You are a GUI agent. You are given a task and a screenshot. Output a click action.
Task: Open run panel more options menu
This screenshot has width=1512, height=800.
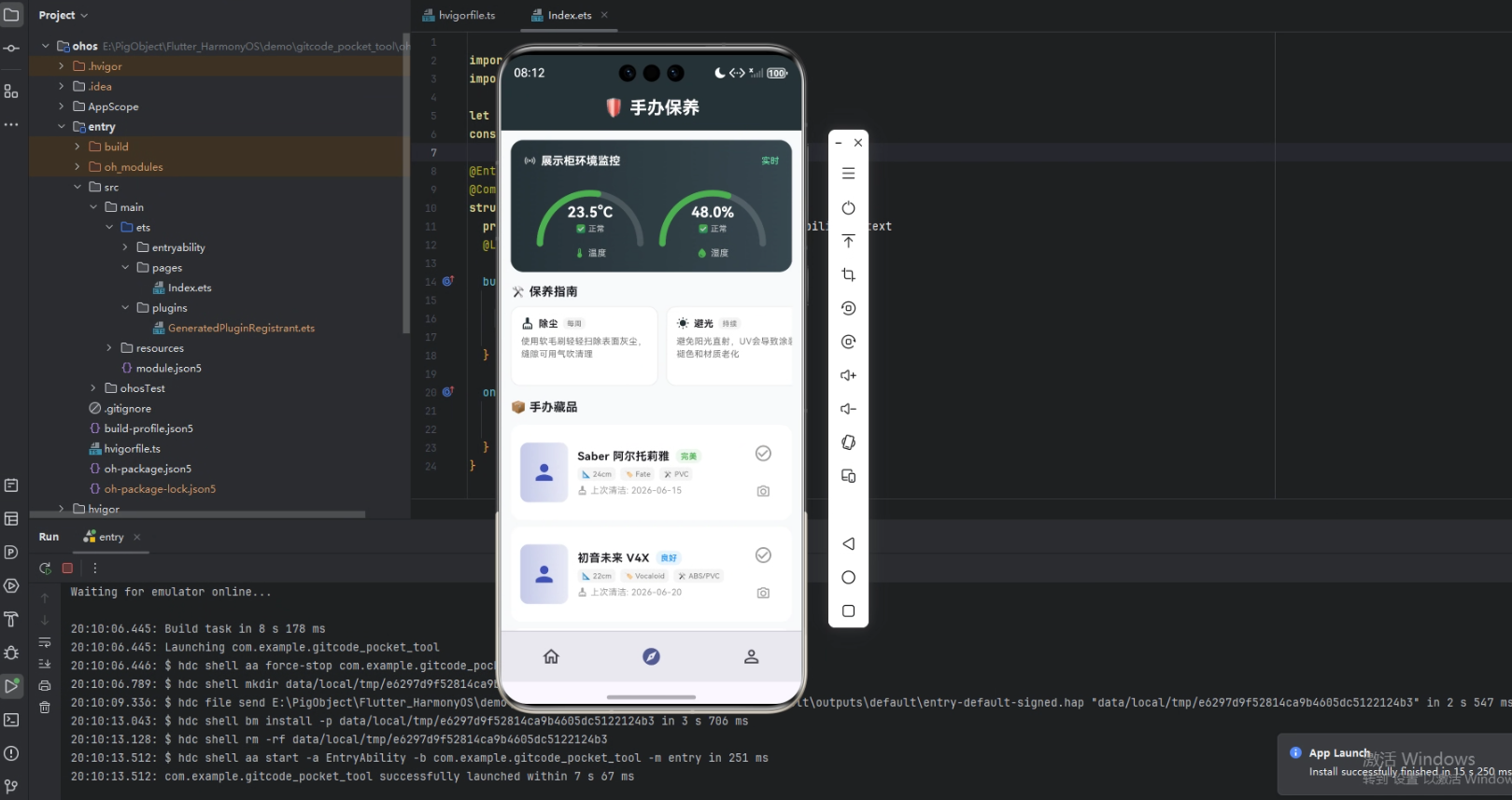tap(94, 568)
